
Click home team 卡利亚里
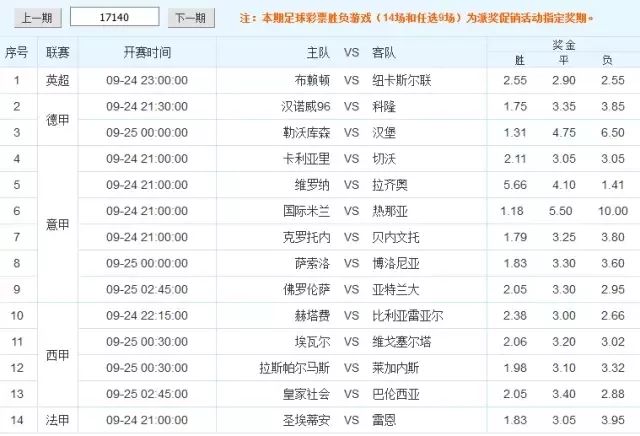tap(307, 159)
